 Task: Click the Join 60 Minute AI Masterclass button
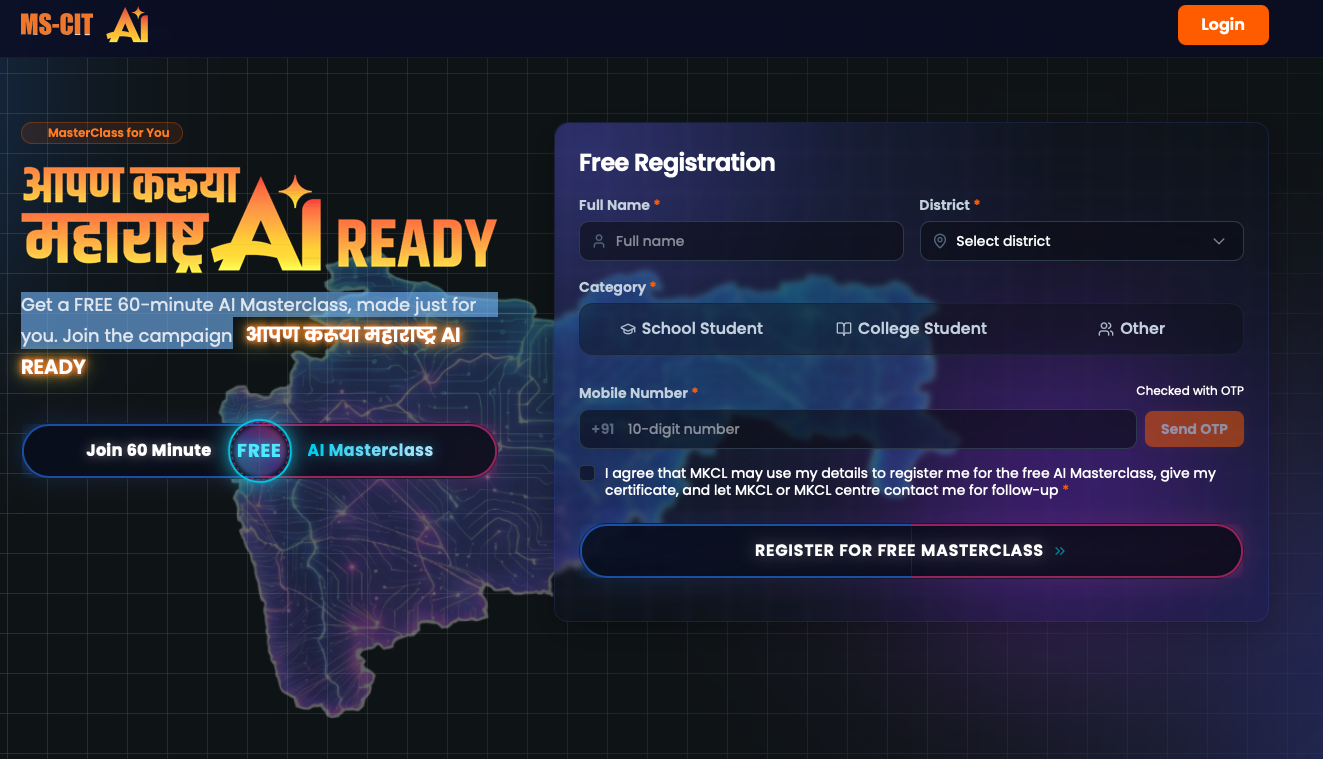pos(259,451)
